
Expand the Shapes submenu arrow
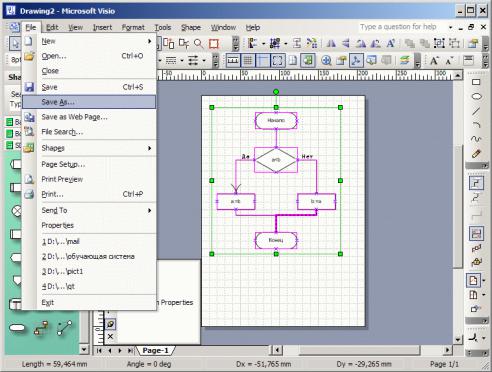click(150, 148)
